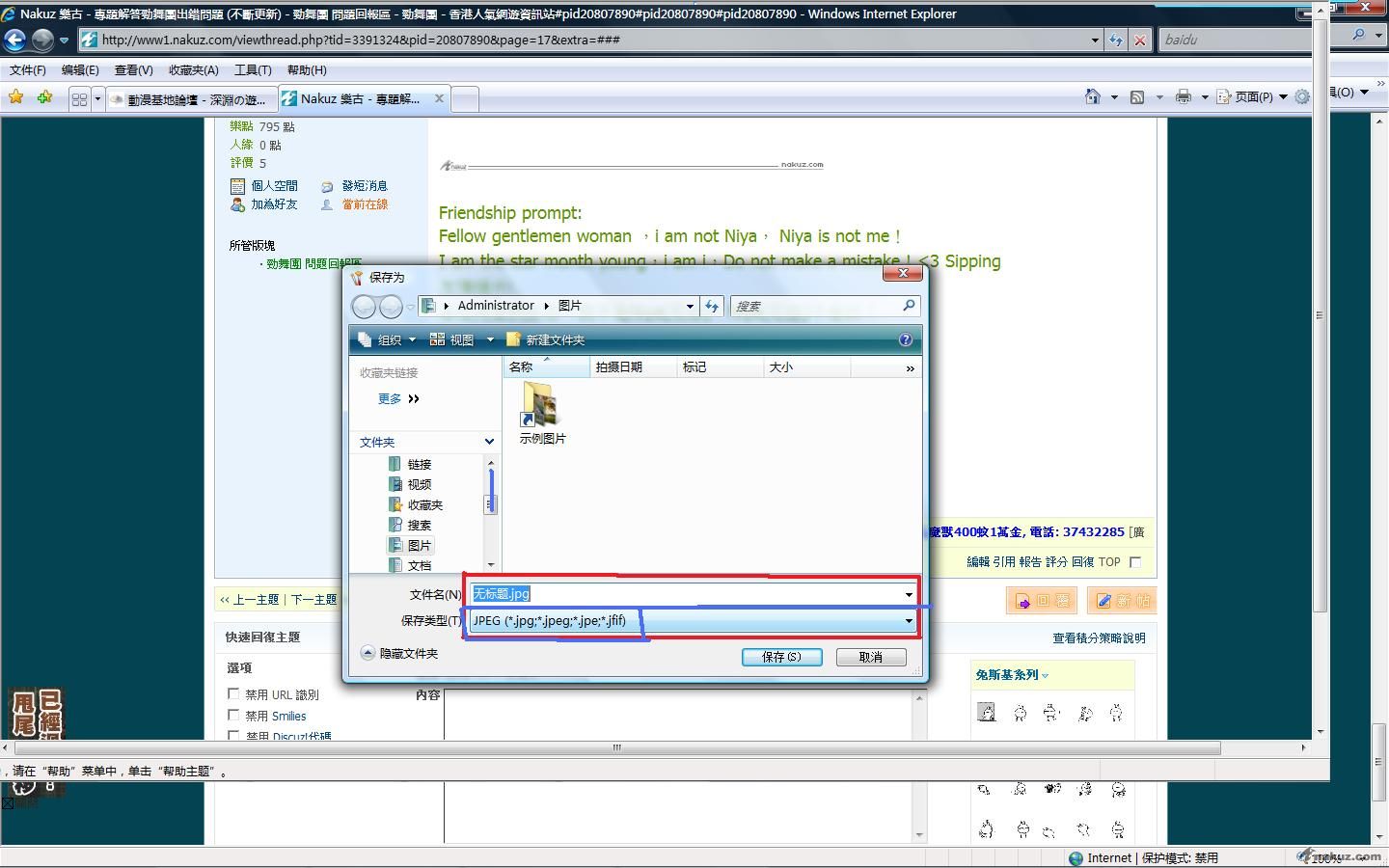
Task: Select 图片 in the folder tree
Action: click(x=411, y=546)
